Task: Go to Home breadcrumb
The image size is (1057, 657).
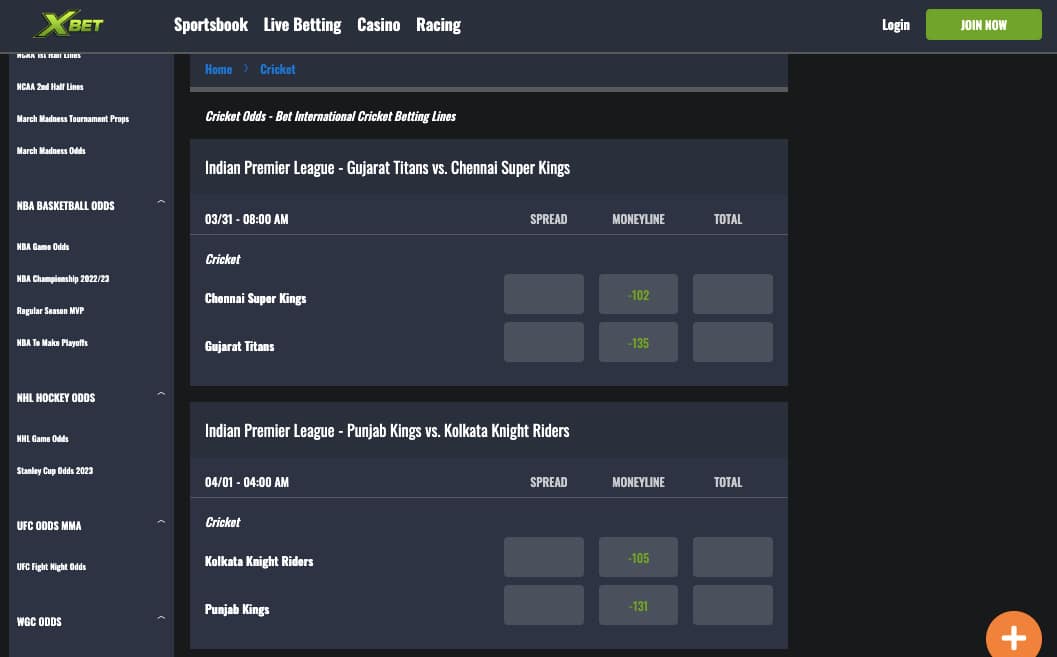Action: click(218, 69)
